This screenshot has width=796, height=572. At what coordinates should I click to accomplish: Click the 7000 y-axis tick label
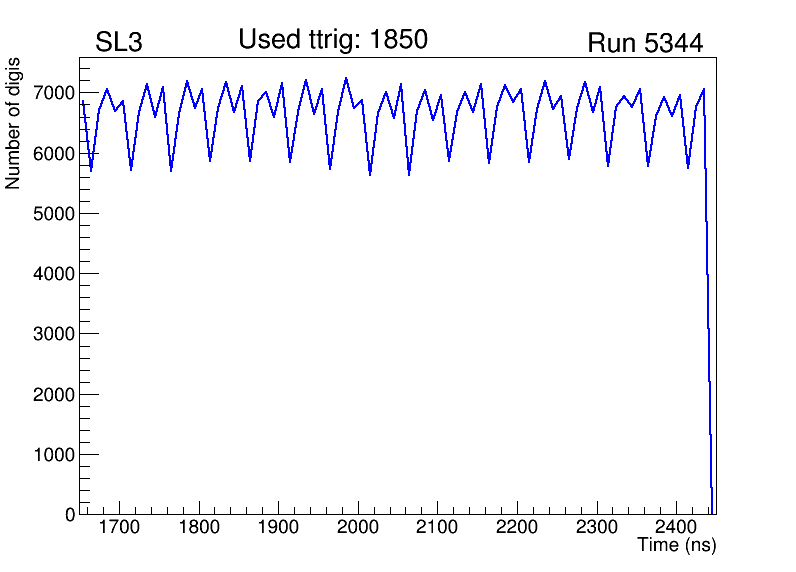pyautogui.click(x=56, y=93)
